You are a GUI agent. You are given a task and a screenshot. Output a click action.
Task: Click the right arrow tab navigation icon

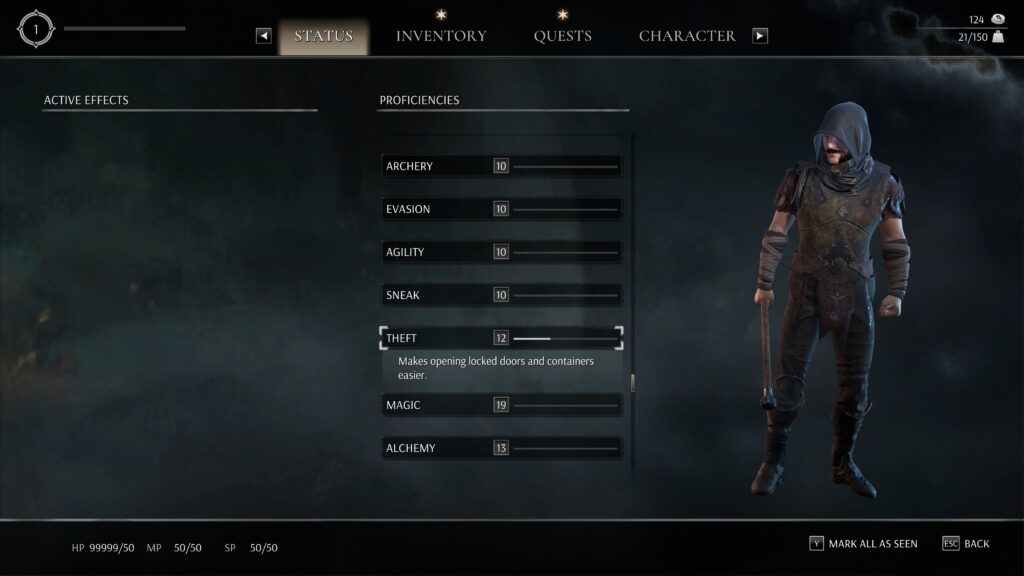click(x=760, y=36)
